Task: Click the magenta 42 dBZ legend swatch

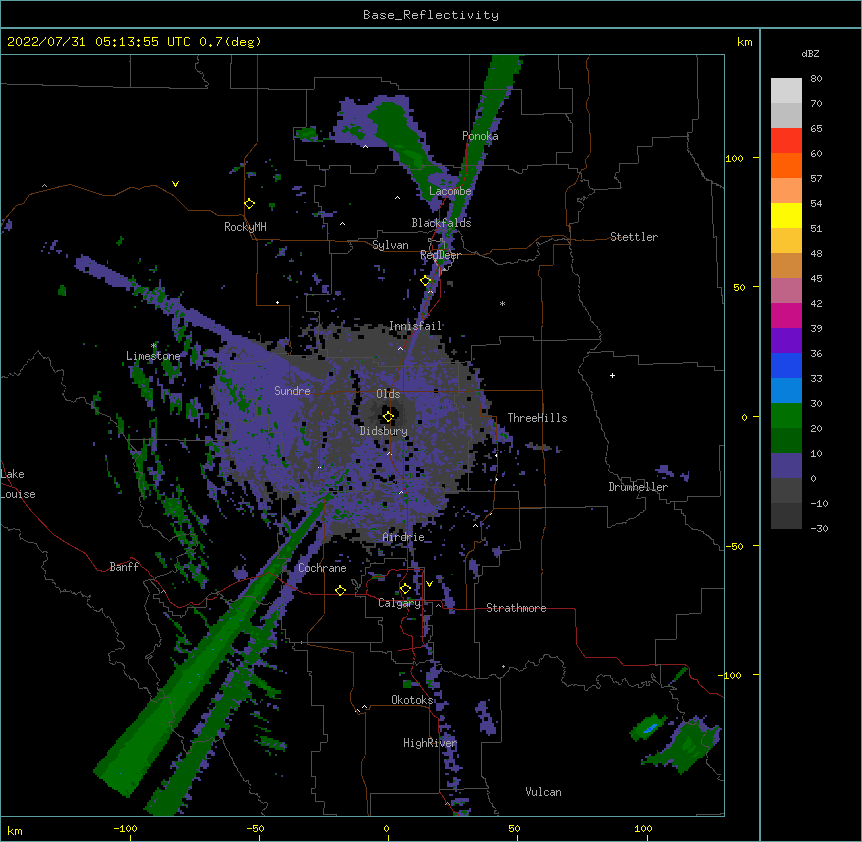Action: click(x=786, y=316)
